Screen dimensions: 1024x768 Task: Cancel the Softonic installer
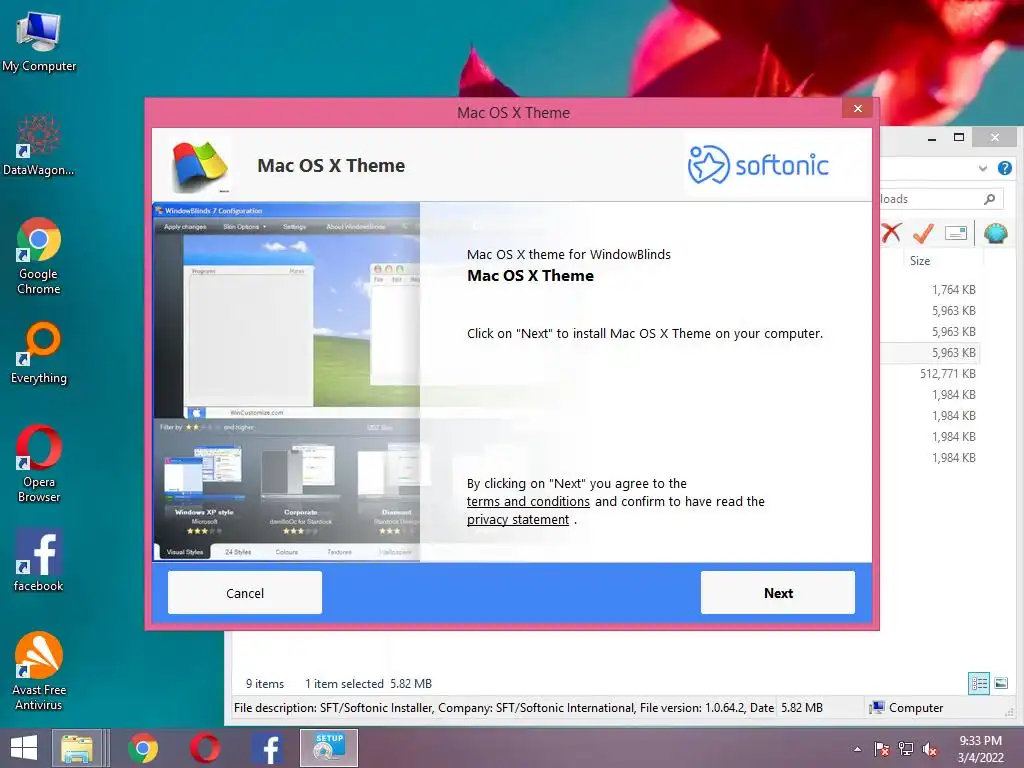click(245, 592)
